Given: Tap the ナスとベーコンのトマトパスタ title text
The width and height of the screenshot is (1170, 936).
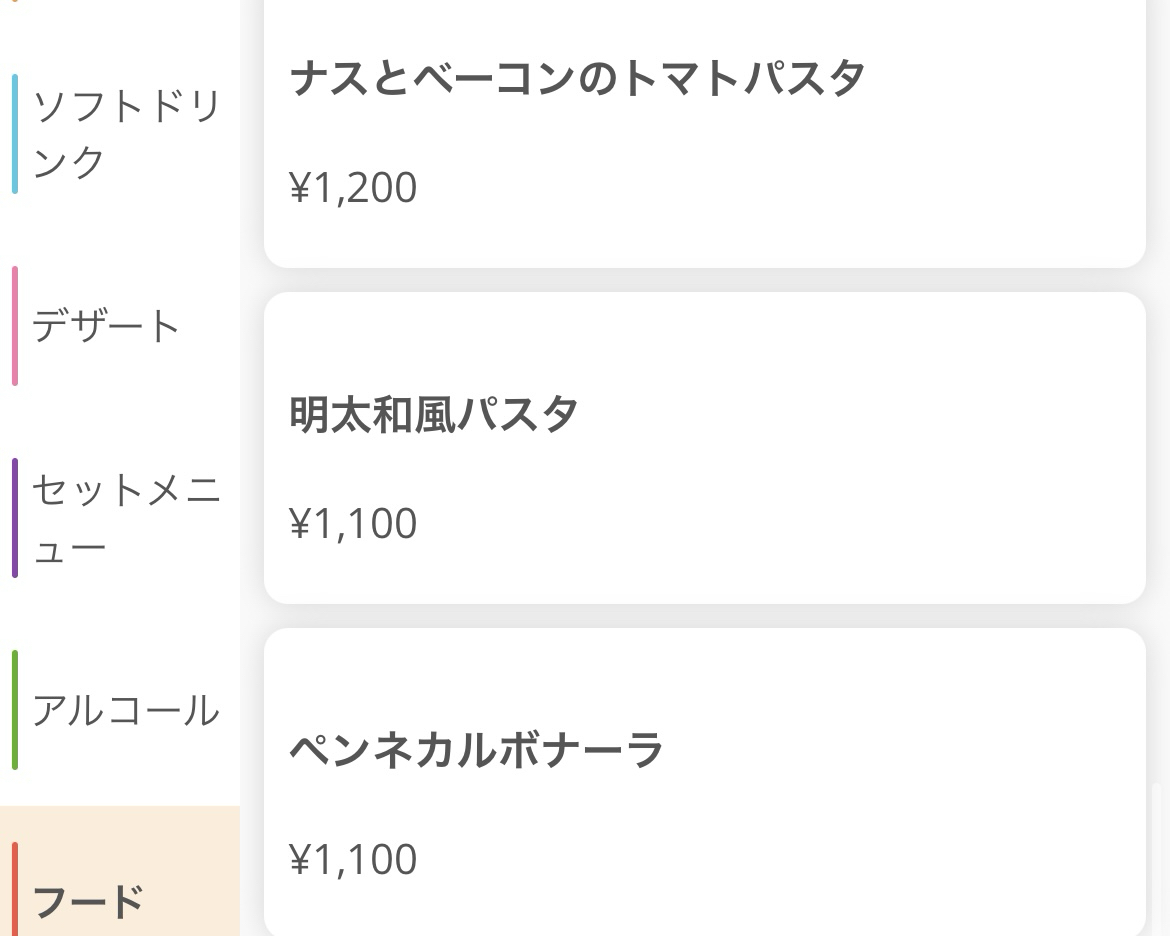Looking at the screenshot, I should (577, 78).
